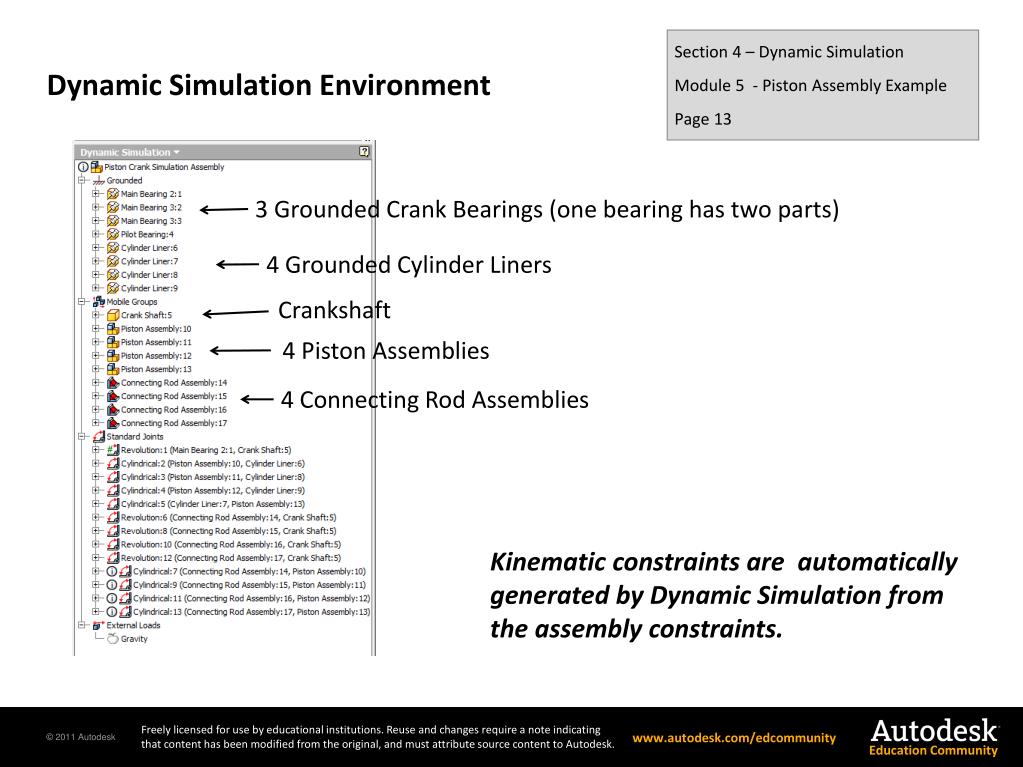Click the help icon in Dynamic Simulation panel

364,152
